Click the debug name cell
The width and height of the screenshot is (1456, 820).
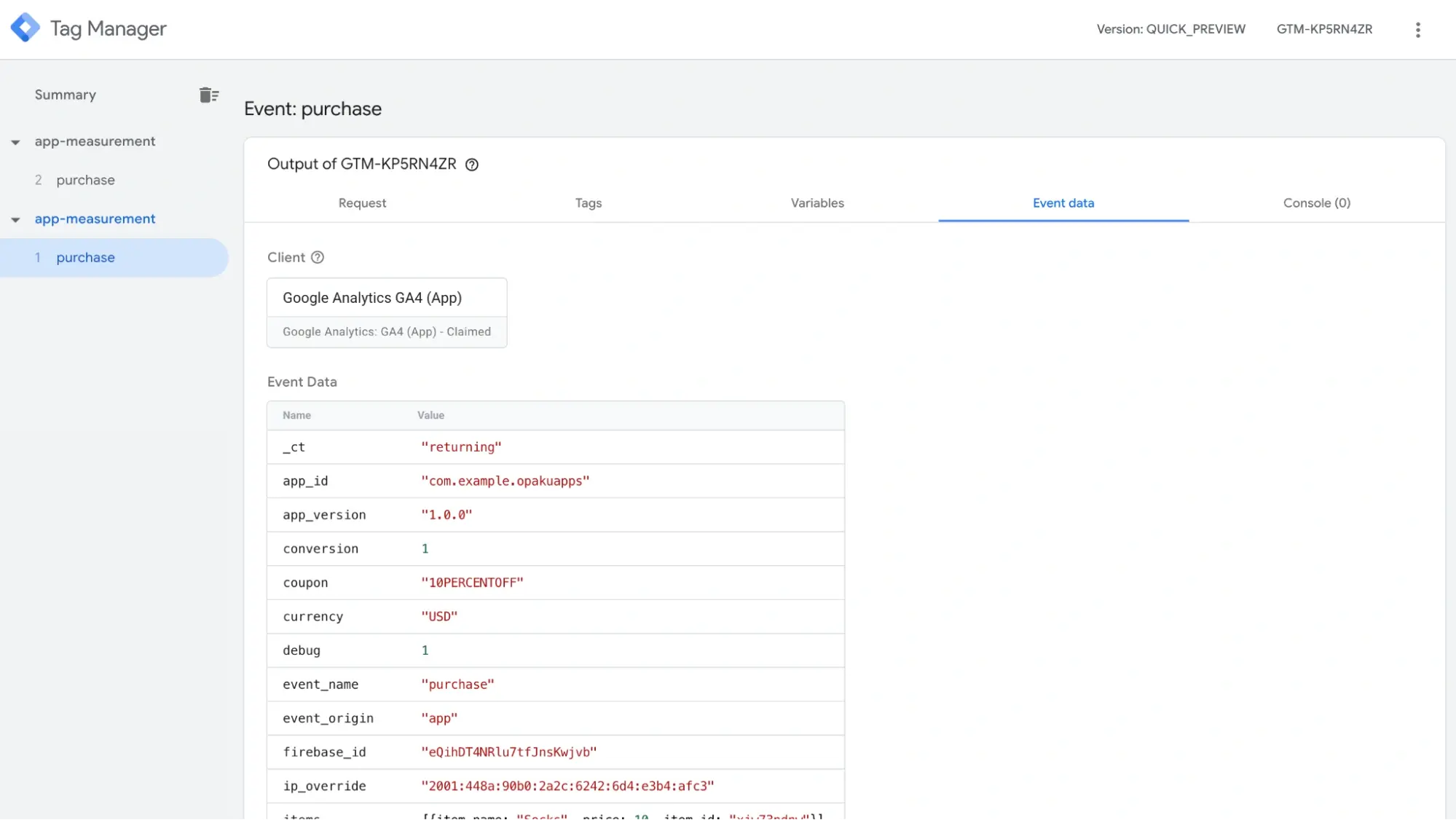tap(302, 650)
